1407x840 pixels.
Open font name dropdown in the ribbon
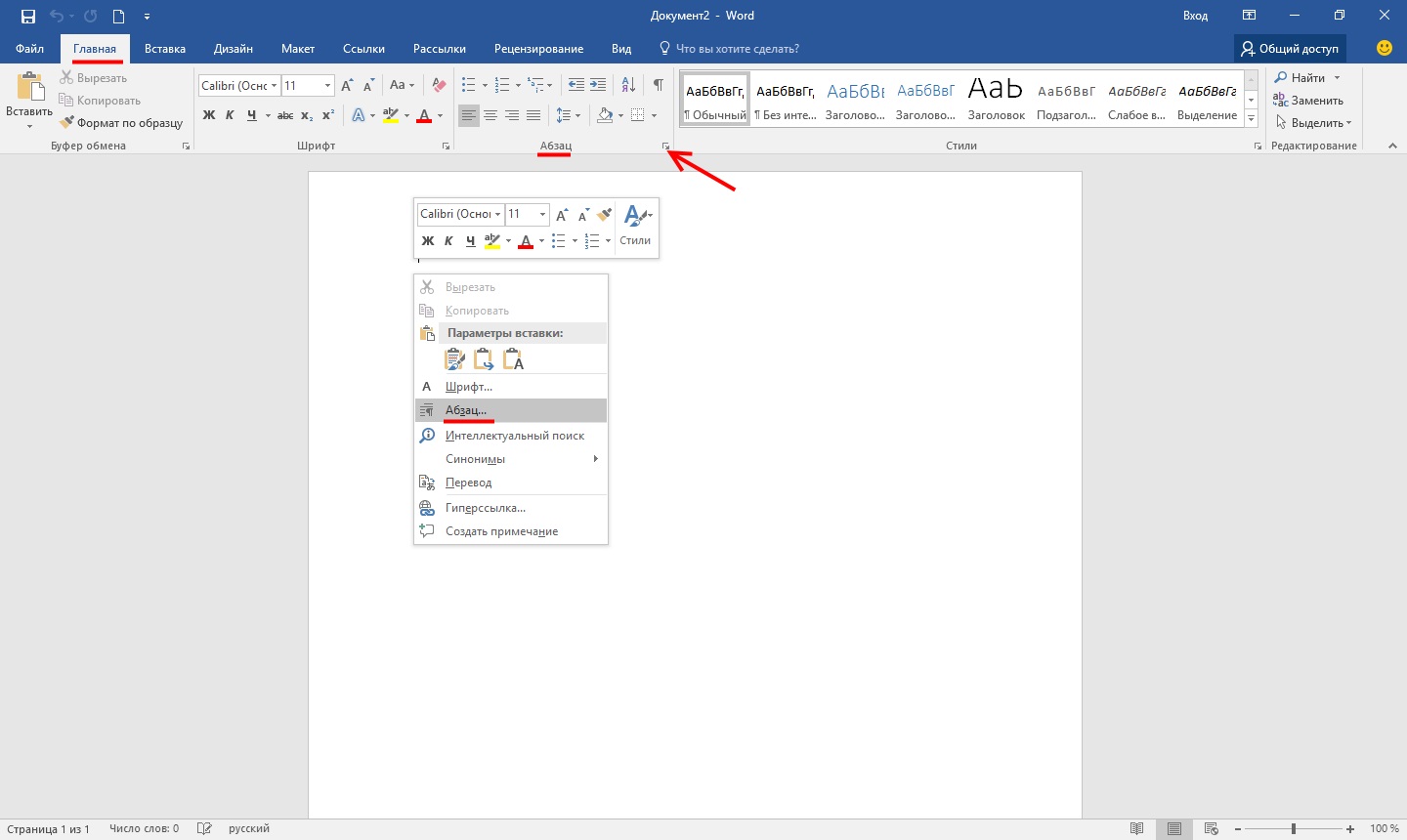275,85
